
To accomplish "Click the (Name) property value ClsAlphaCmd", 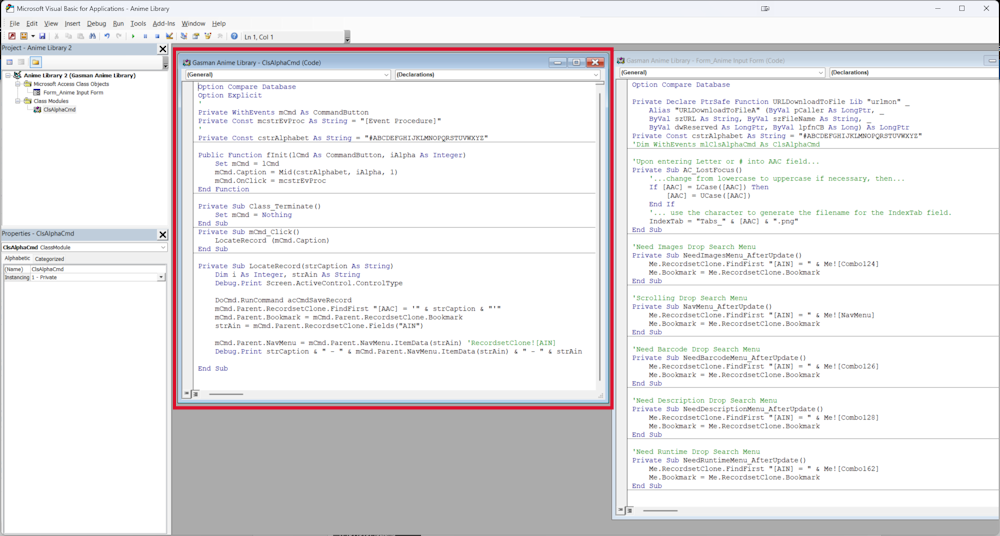I will click(x=98, y=269).
